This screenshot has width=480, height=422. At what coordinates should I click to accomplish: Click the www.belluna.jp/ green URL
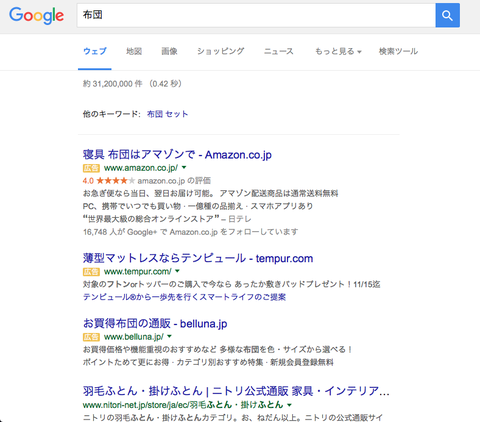(x=134, y=337)
